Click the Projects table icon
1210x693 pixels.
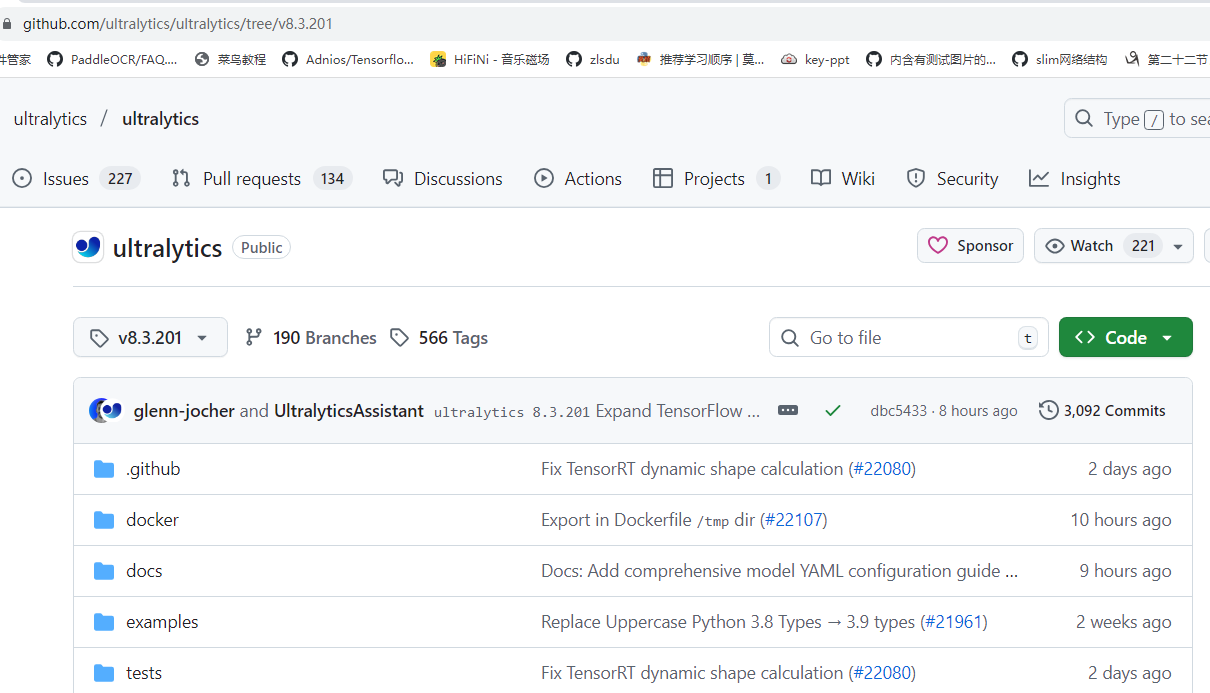click(663, 178)
